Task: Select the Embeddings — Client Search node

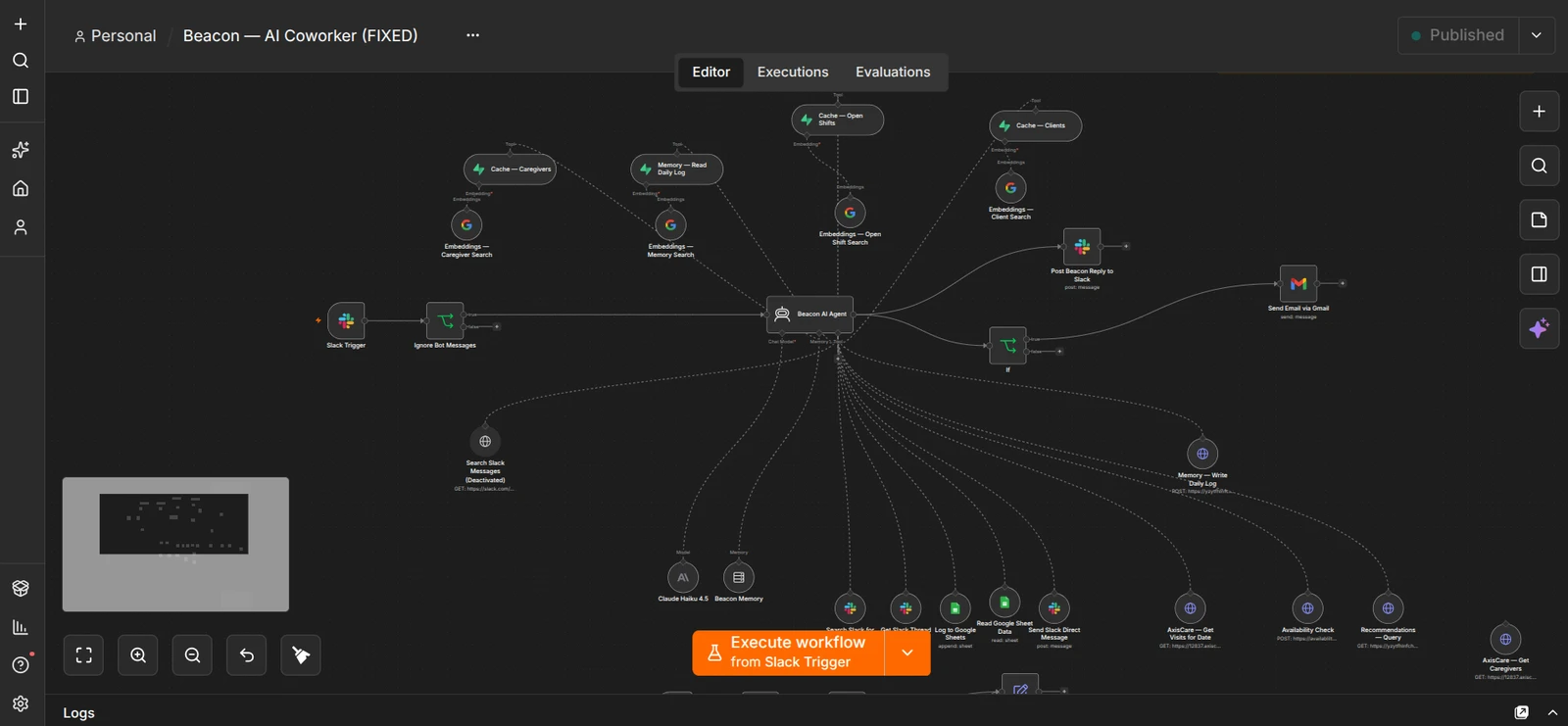Action: coord(1010,188)
